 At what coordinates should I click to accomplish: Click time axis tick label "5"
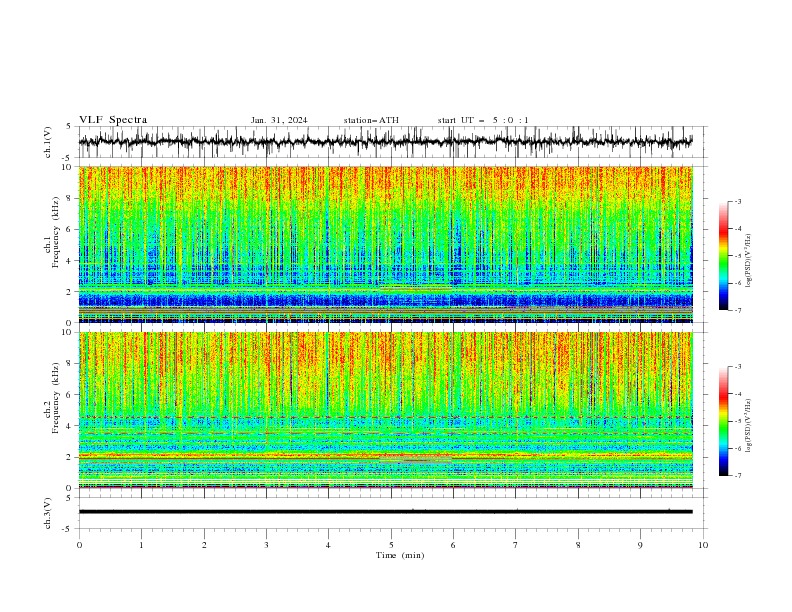(x=391, y=545)
